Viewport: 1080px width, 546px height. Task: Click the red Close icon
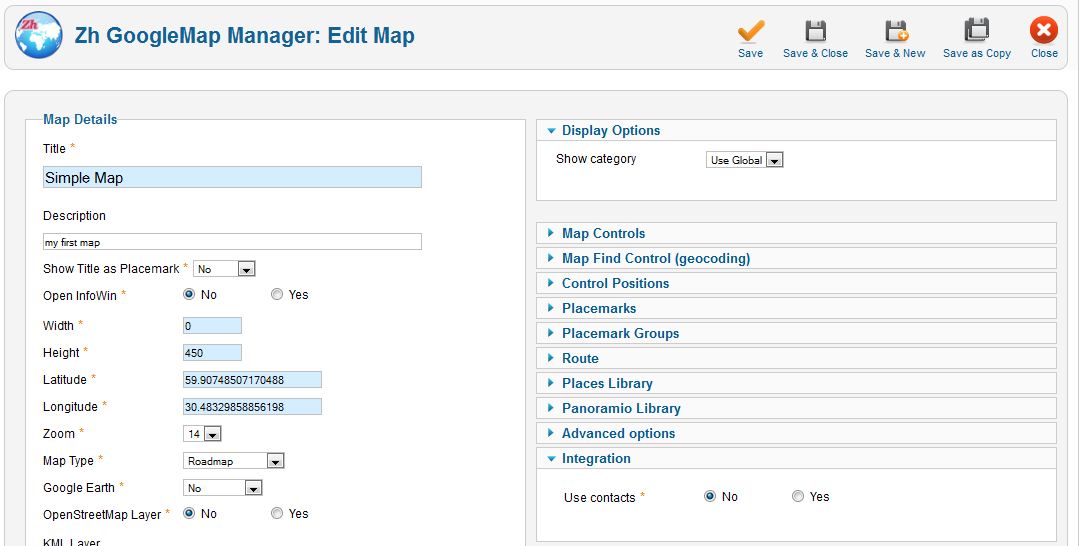[x=1044, y=31]
